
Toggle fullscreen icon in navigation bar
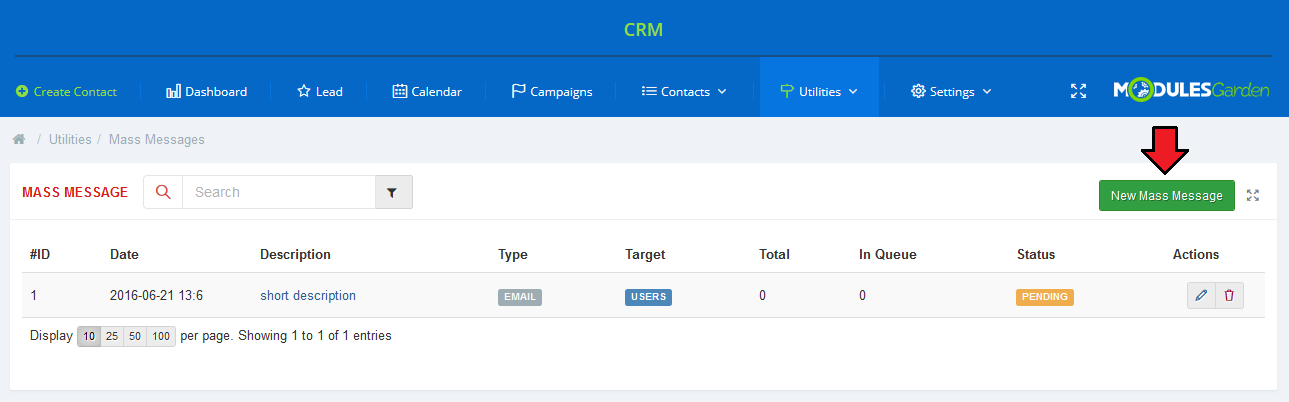[1078, 91]
